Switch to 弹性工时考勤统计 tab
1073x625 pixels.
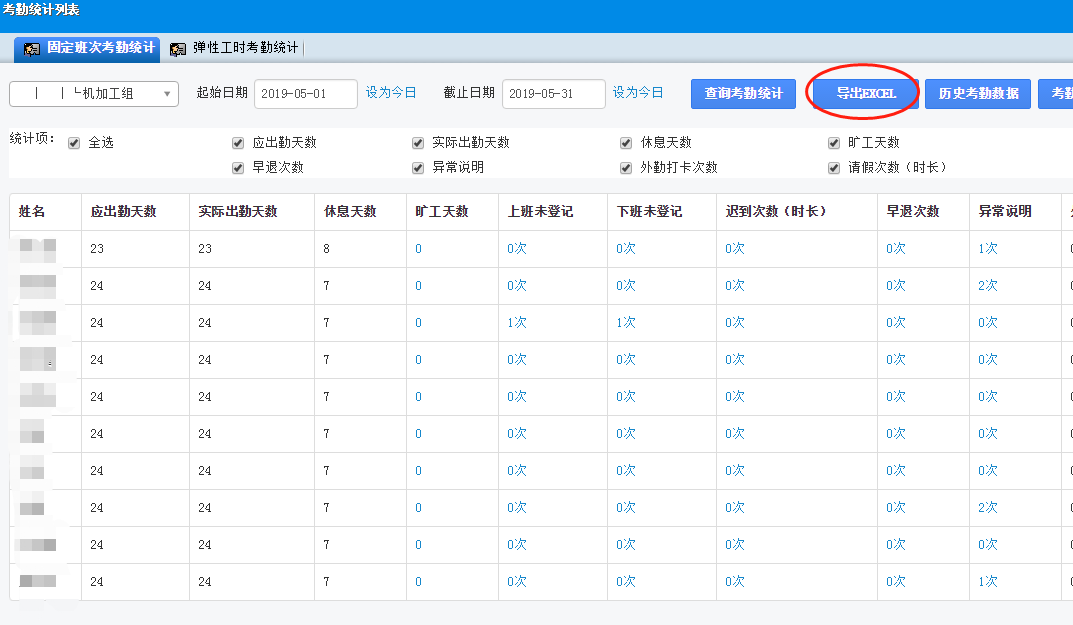pyautogui.click(x=244, y=48)
